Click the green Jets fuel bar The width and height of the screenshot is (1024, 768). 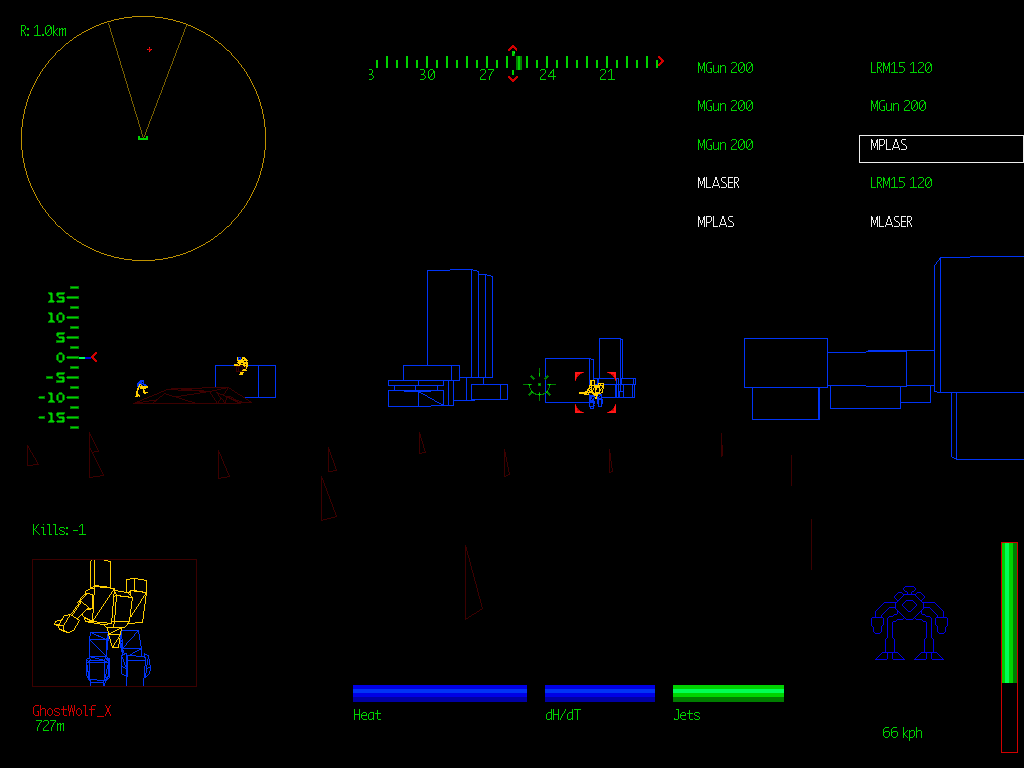[728, 693]
